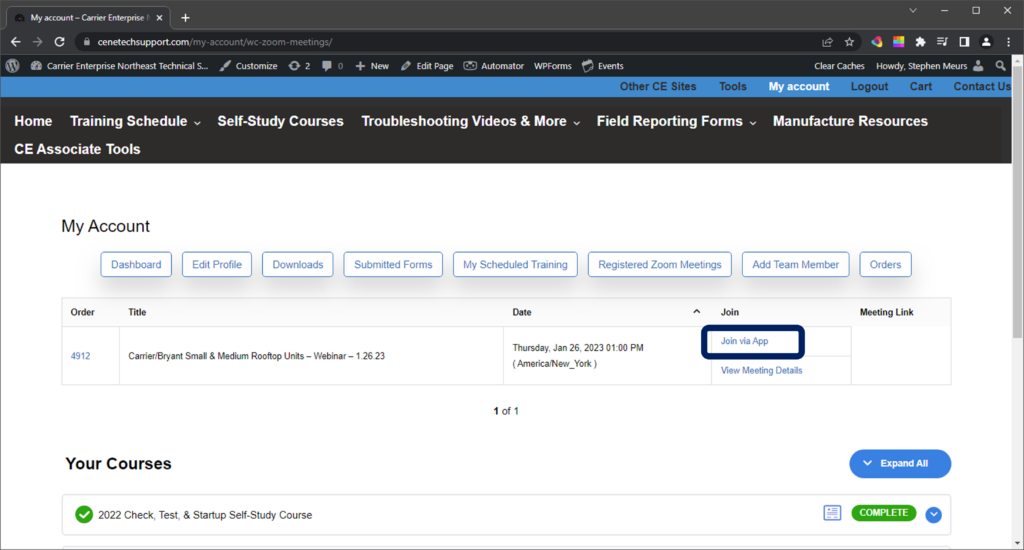Click the tab search chevron in title bar
This screenshot has width=1024, height=550.
coord(913,10)
